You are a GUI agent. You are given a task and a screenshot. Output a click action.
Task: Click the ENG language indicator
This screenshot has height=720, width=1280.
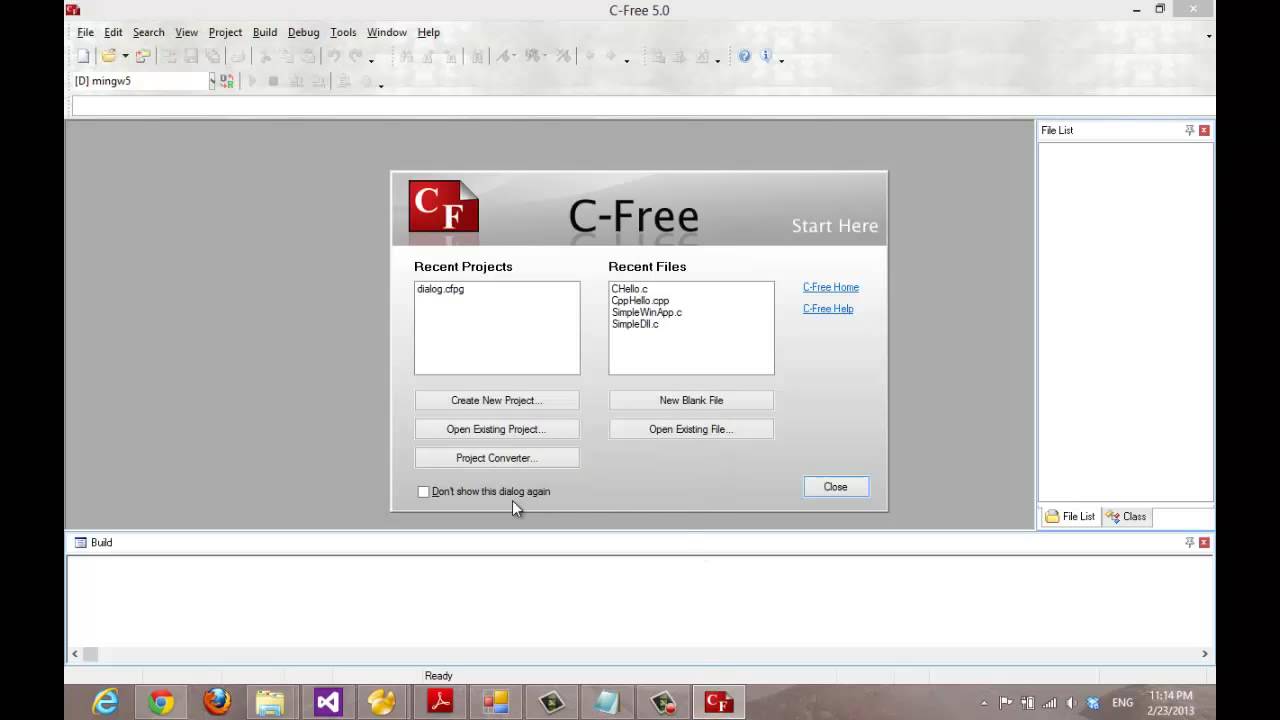(x=1122, y=703)
